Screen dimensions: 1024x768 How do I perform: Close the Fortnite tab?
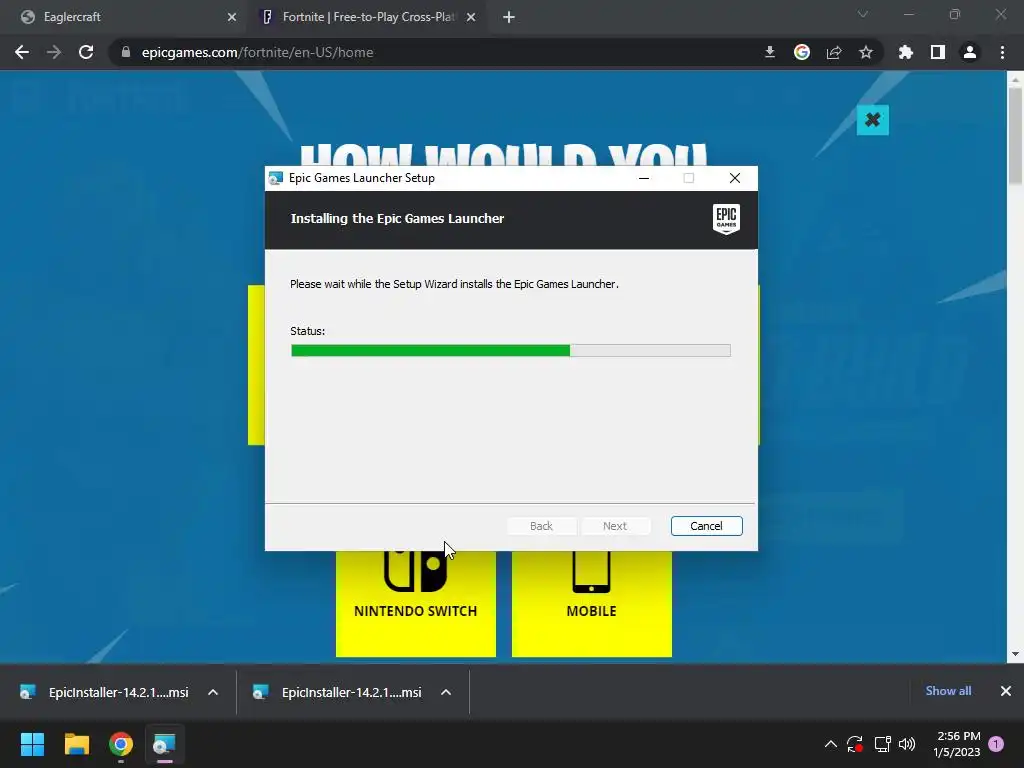coord(471,17)
